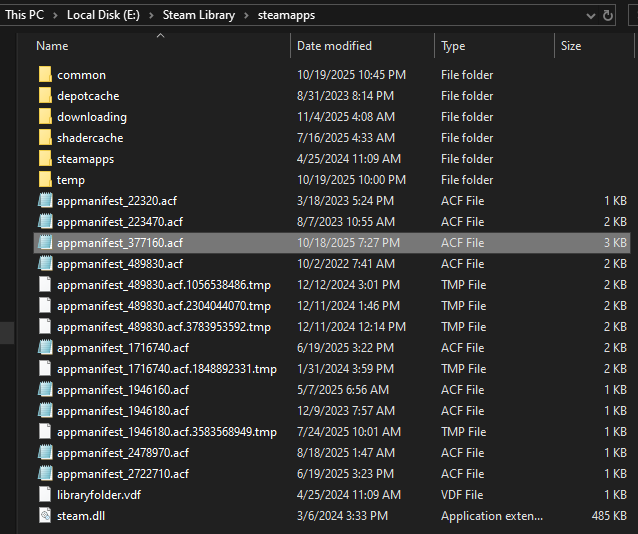This screenshot has height=534, width=638.
Task: Click steamapps in the address bar
Action: coord(286,15)
